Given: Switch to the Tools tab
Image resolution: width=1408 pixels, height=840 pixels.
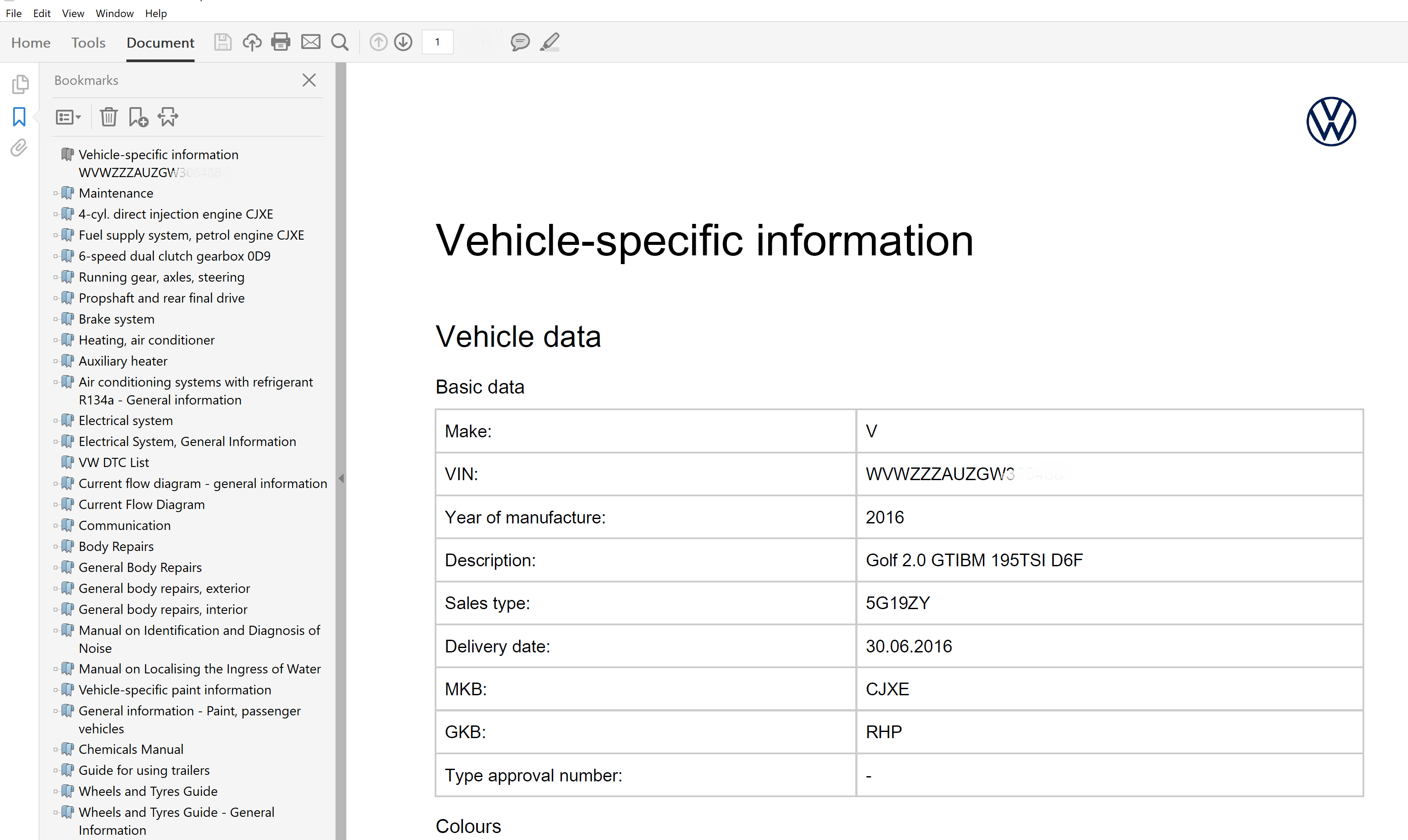Looking at the screenshot, I should click(88, 42).
